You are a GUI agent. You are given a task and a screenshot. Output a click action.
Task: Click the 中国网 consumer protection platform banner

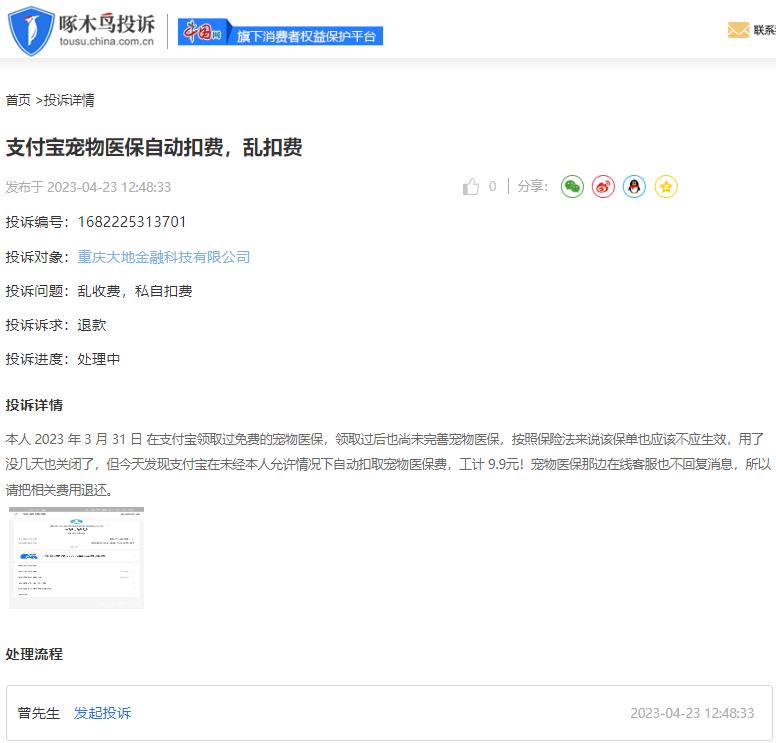point(280,32)
